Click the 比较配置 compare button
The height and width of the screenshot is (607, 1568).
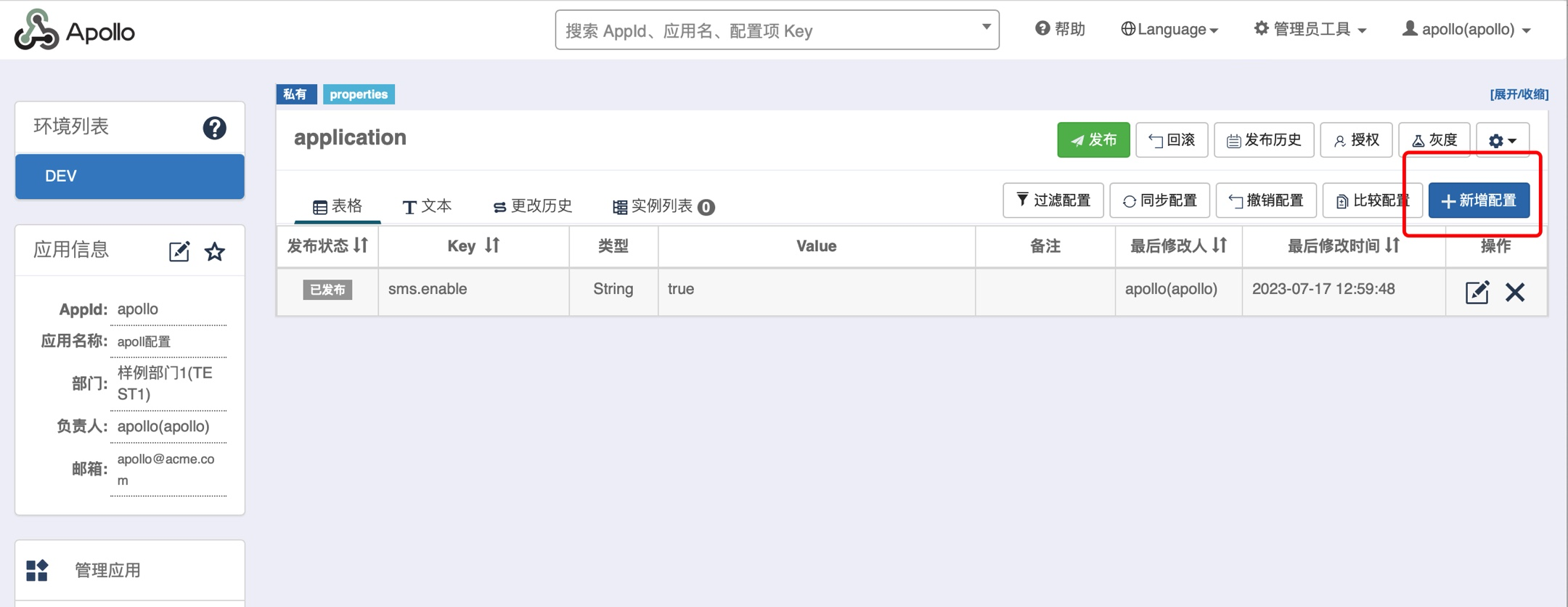click(1372, 200)
